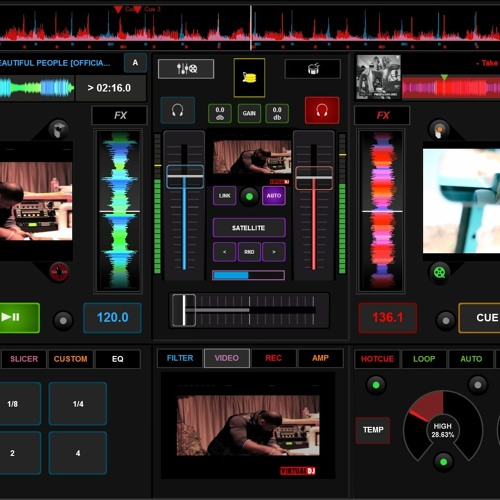Image resolution: width=500 pixels, height=500 pixels.
Task: Open the HOTCUE tab
Action: pos(377,359)
